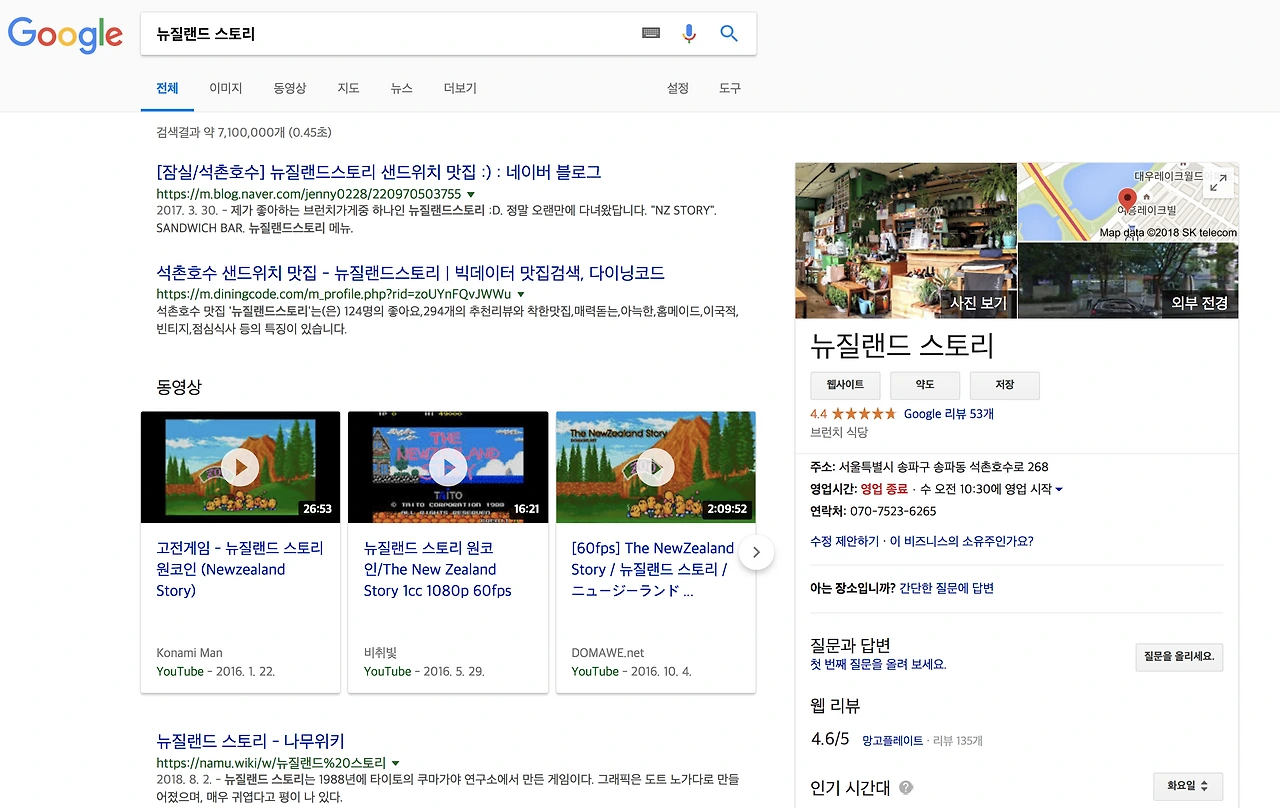Open the 뉴질랜드 스토리 나무위키 result
The image size is (1280, 808).
(x=250, y=741)
